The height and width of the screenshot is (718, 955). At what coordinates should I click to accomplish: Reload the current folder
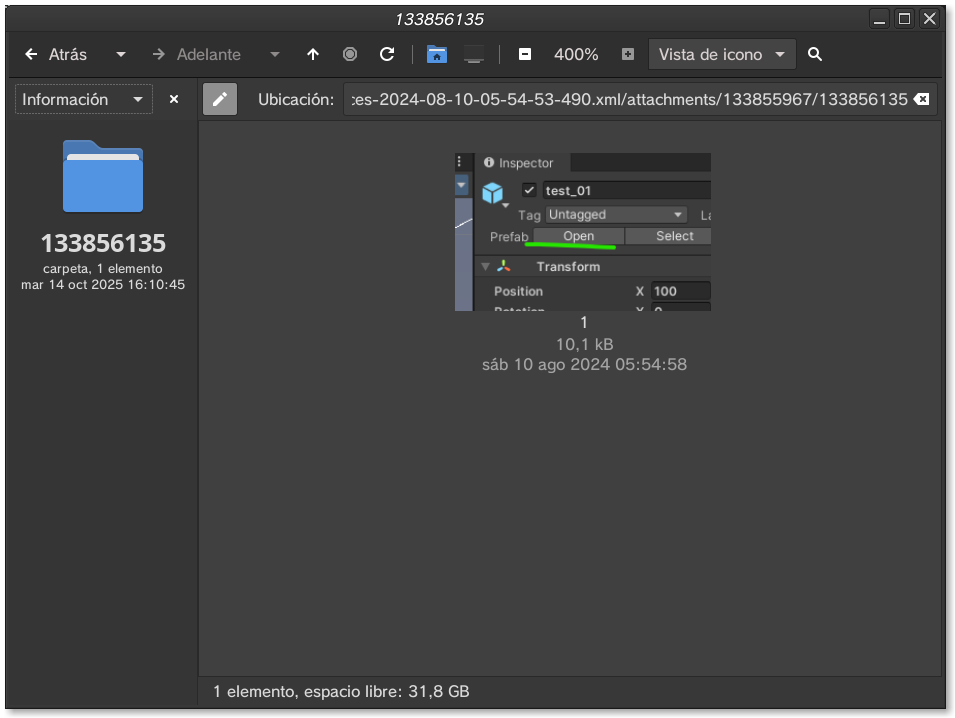387,55
